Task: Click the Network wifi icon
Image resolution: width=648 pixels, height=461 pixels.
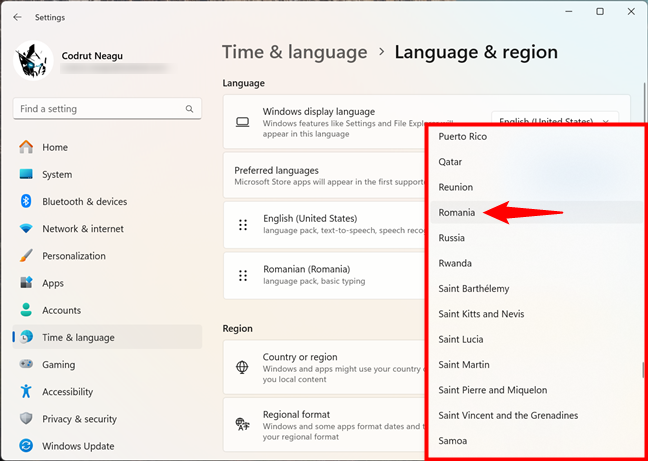Action: coord(26,228)
